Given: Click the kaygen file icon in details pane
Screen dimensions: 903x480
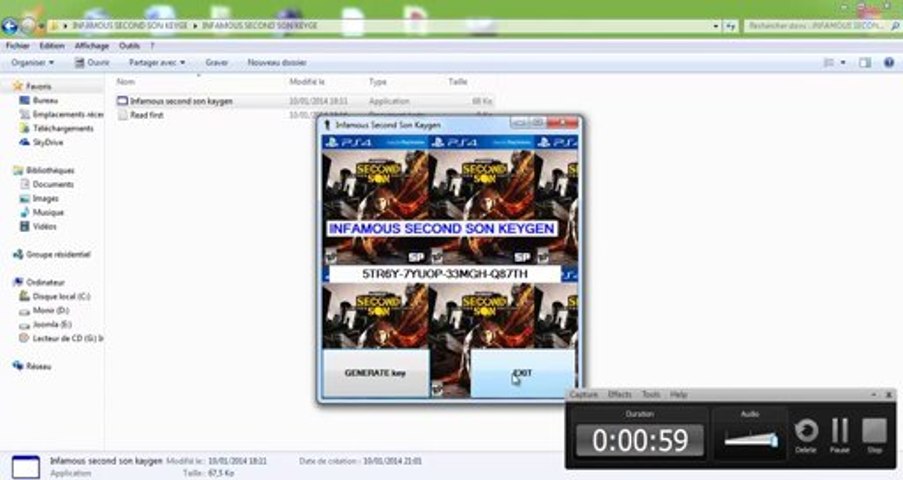Looking at the screenshot, I should pos(26,467).
